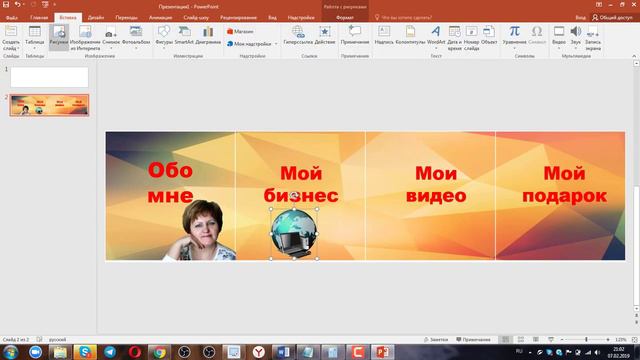640x360 pixels.
Task: Fit slide to current window
Action: tap(634, 339)
